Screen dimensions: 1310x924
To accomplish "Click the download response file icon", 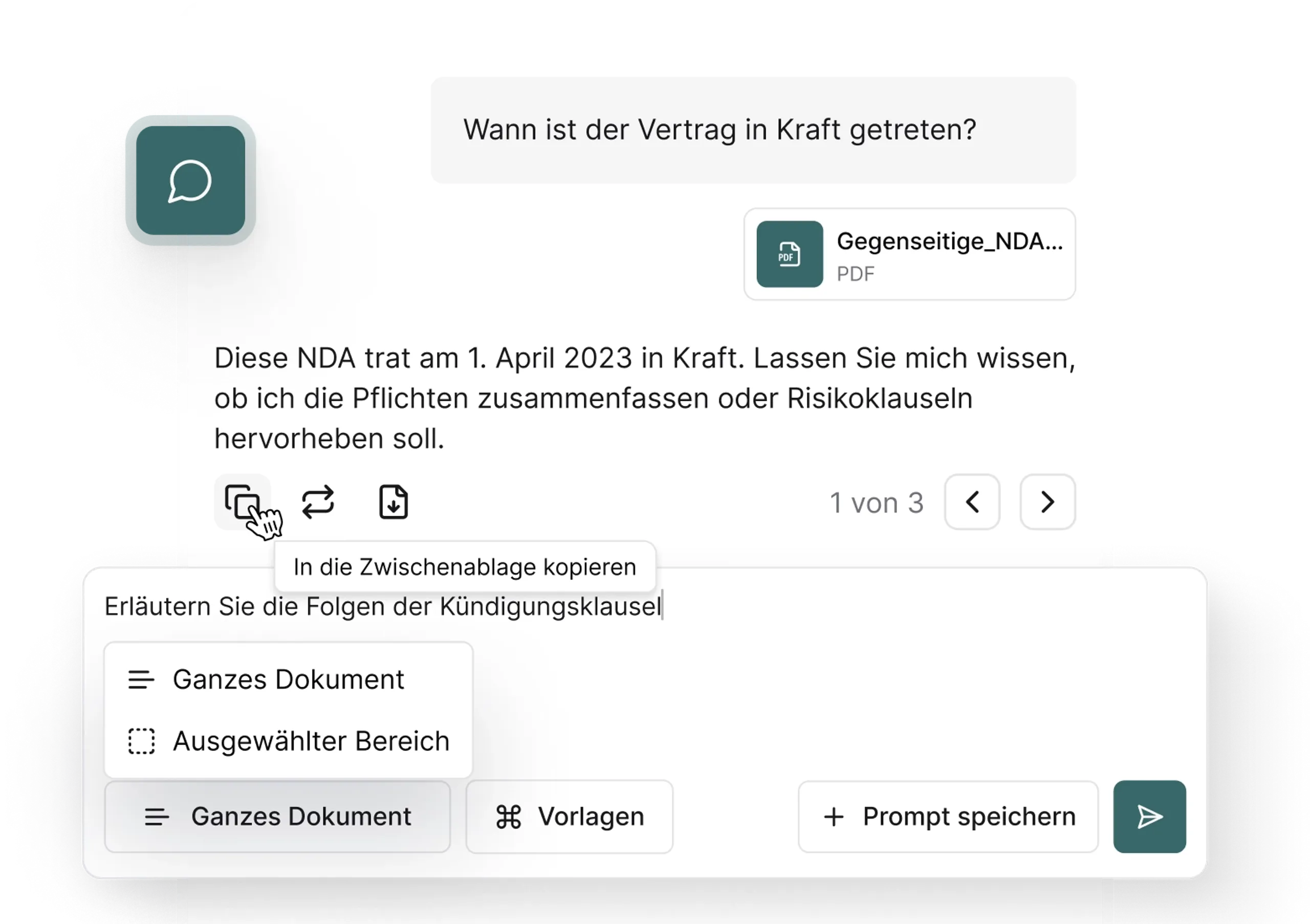I will click(394, 502).
